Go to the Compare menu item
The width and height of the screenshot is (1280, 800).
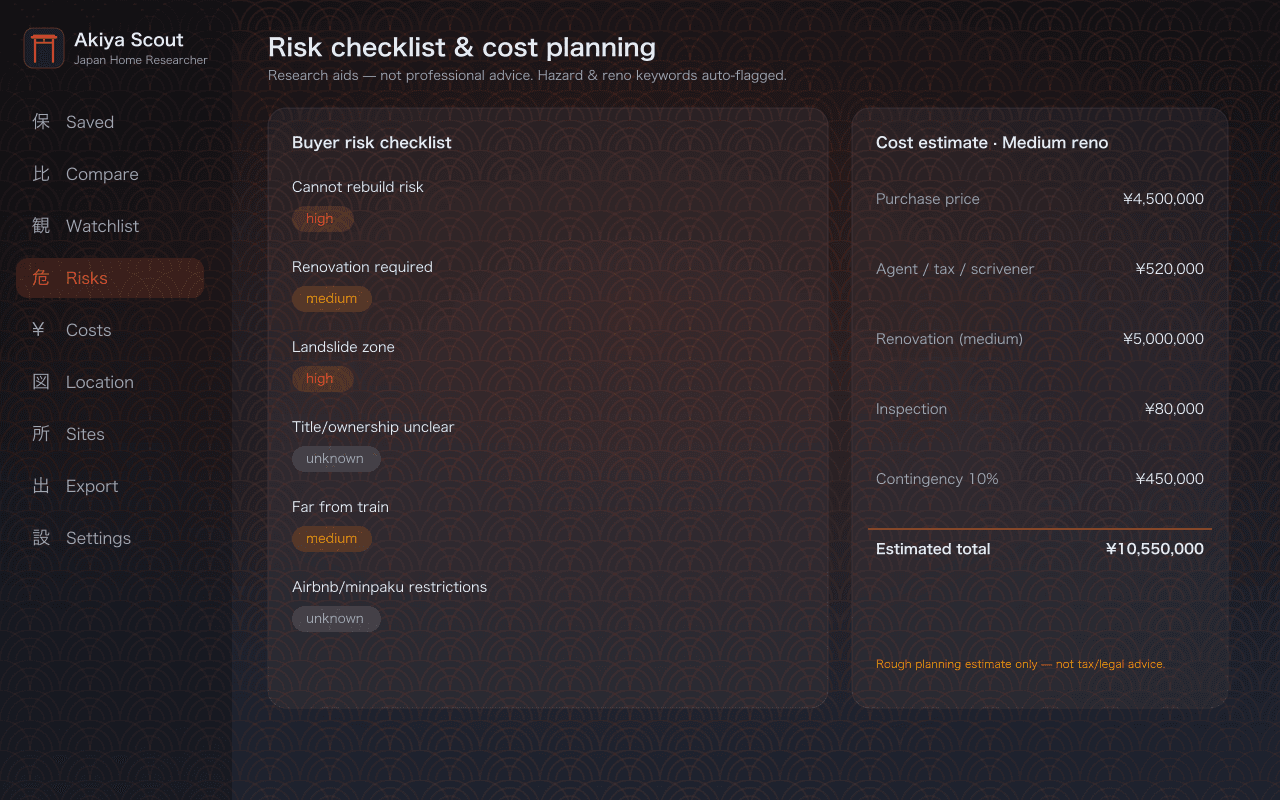coord(110,174)
